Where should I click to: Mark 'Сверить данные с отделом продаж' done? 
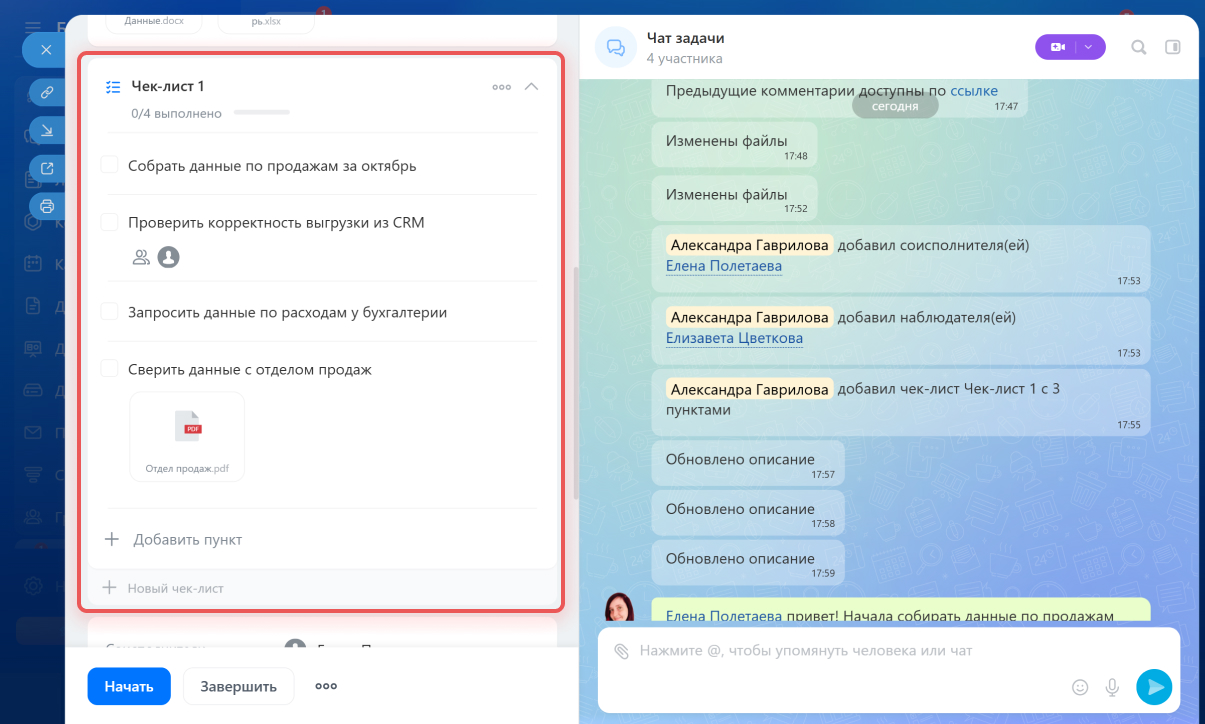(x=110, y=369)
